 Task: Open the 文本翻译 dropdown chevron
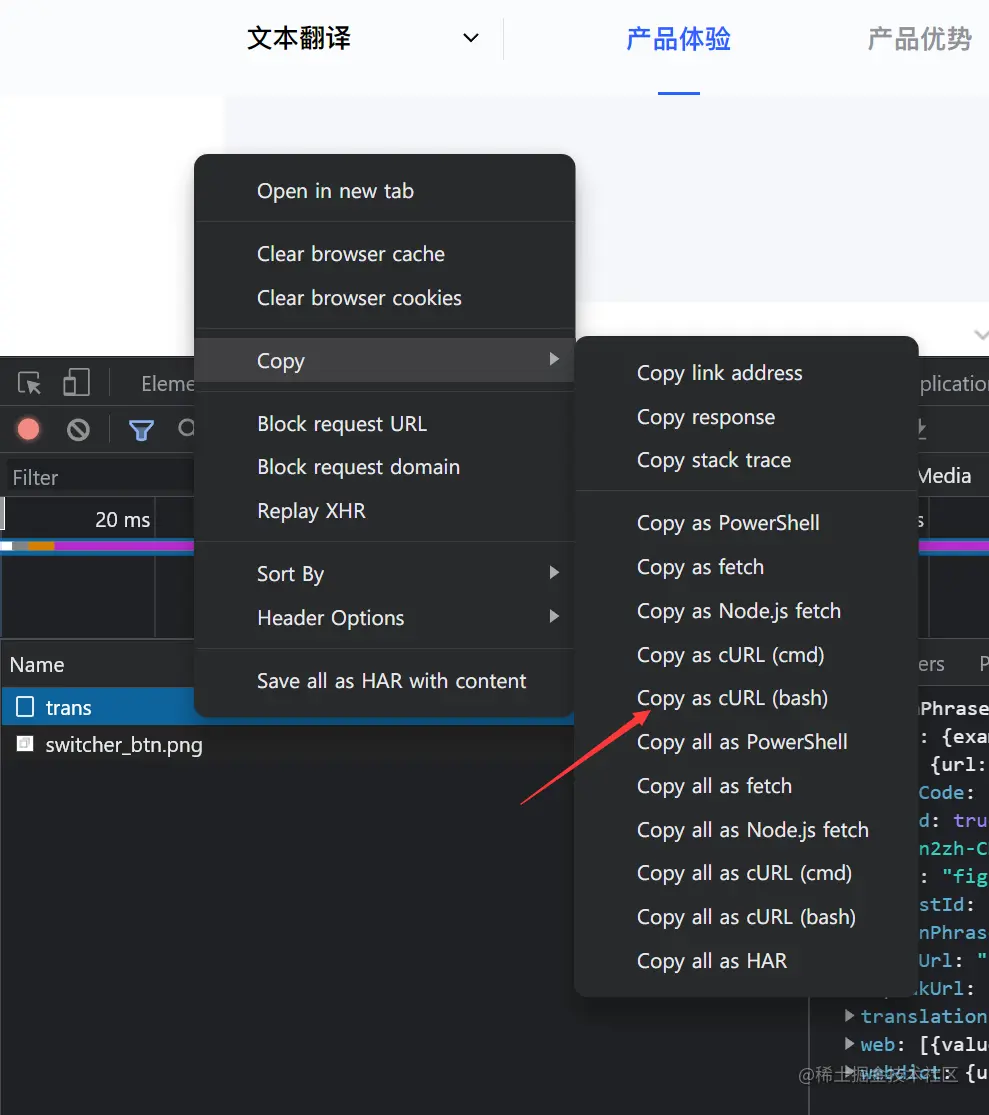coord(471,38)
